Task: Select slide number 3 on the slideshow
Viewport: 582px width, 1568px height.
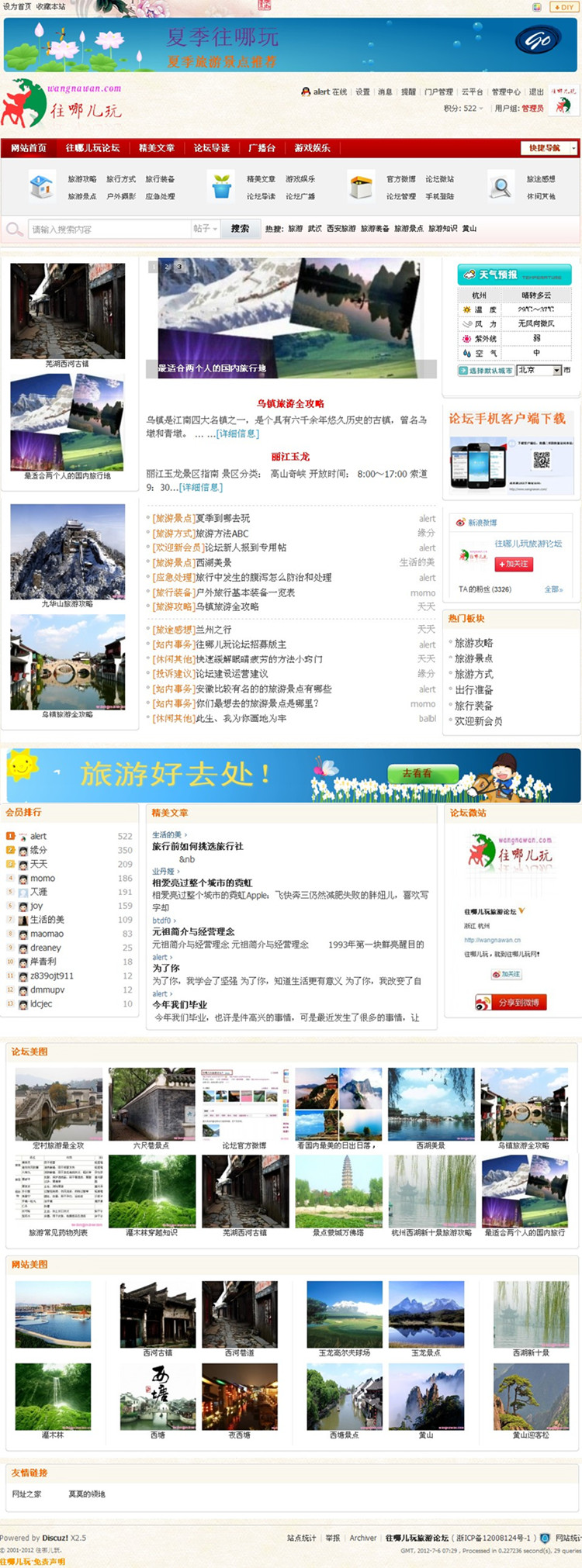Action: [x=179, y=267]
